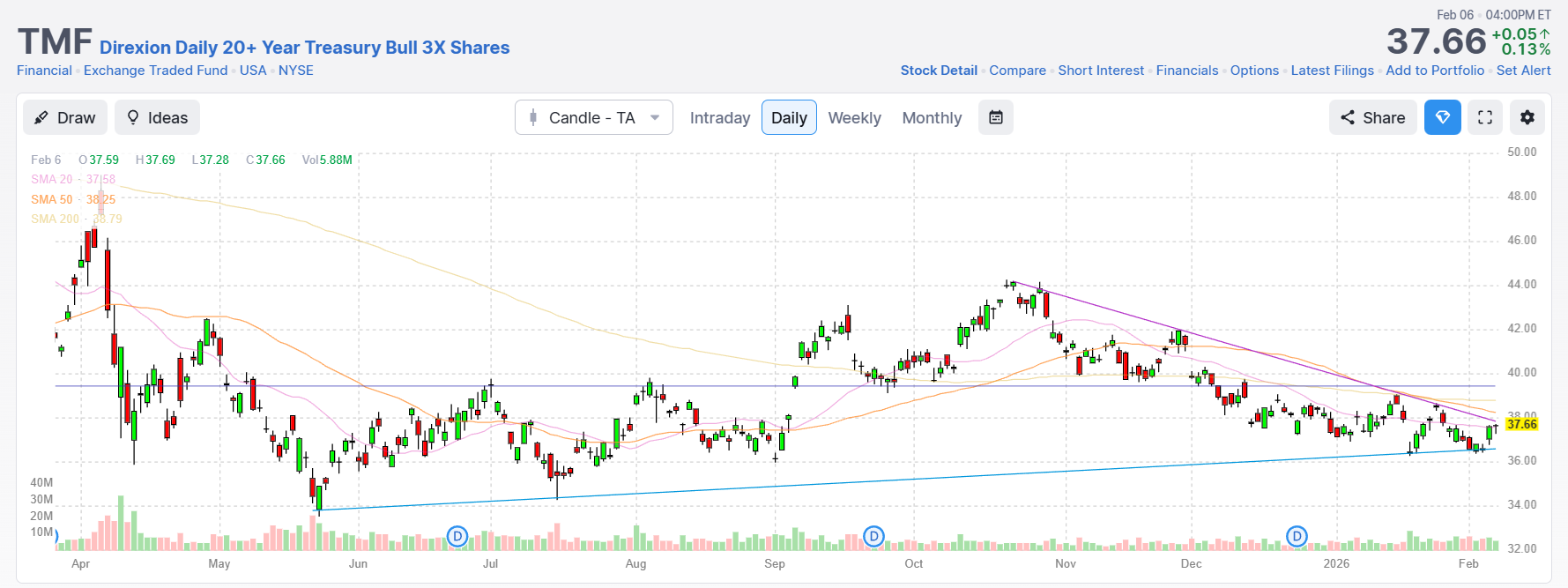Click the blue diamond premium icon

tap(1442, 118)
